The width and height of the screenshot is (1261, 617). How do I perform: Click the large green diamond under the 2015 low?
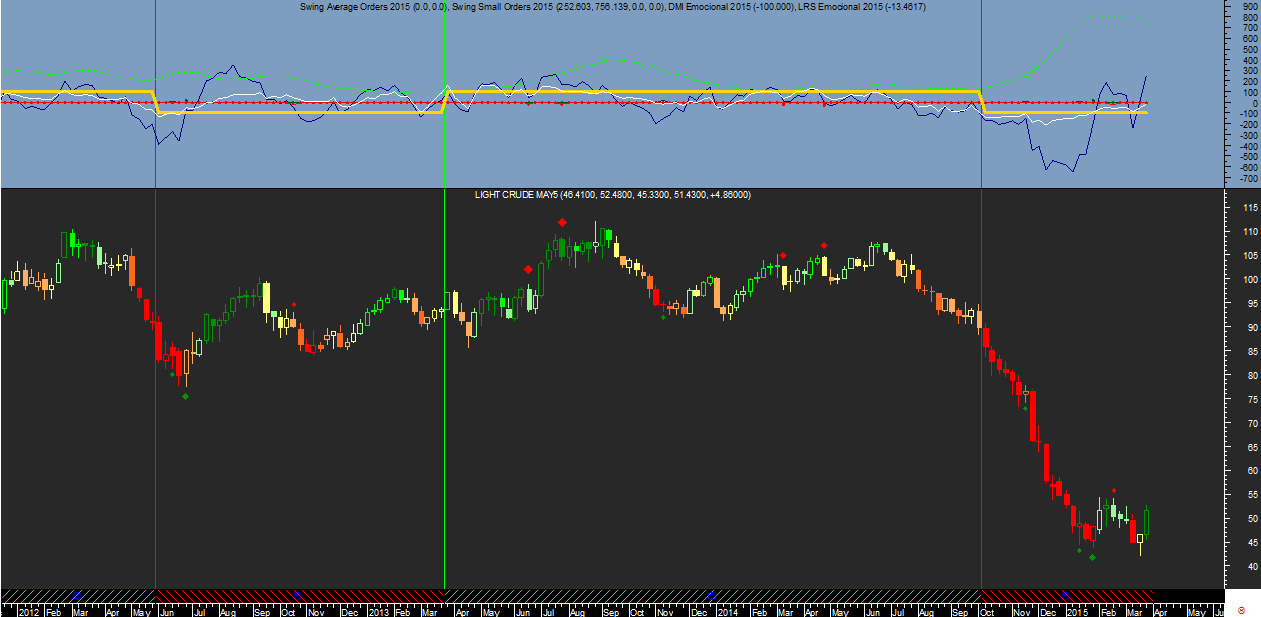click(1092, 557)
